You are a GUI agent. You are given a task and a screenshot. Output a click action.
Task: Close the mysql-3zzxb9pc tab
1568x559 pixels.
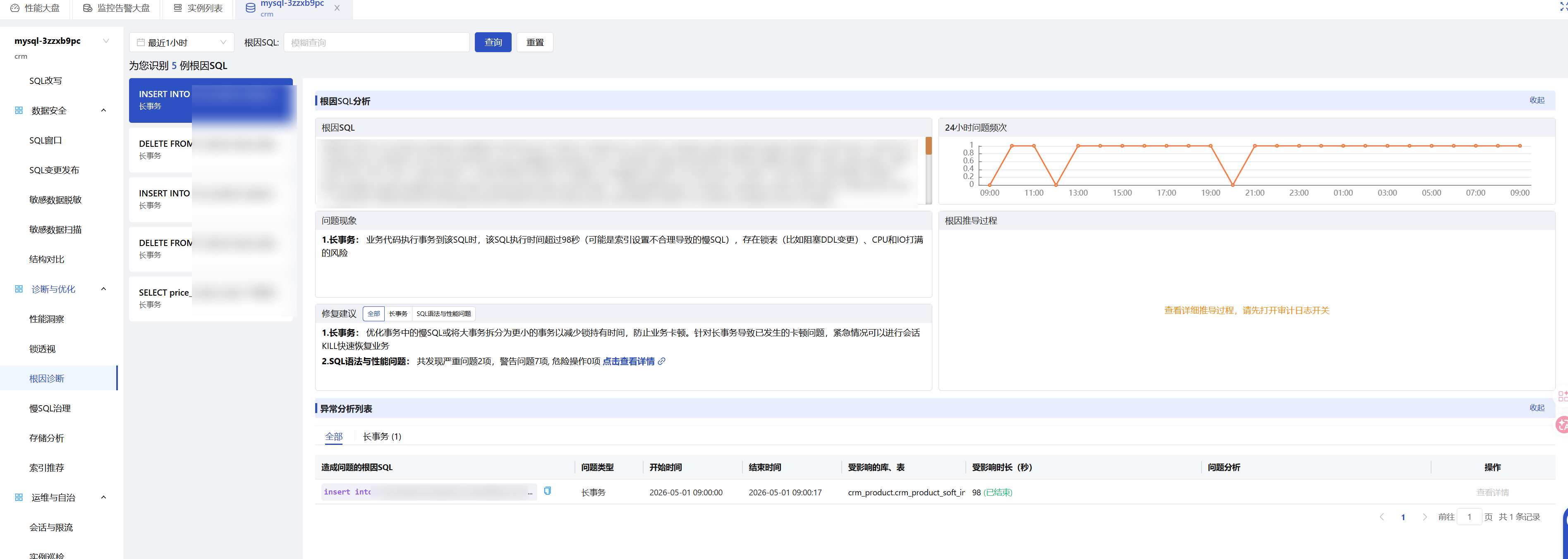337,8
